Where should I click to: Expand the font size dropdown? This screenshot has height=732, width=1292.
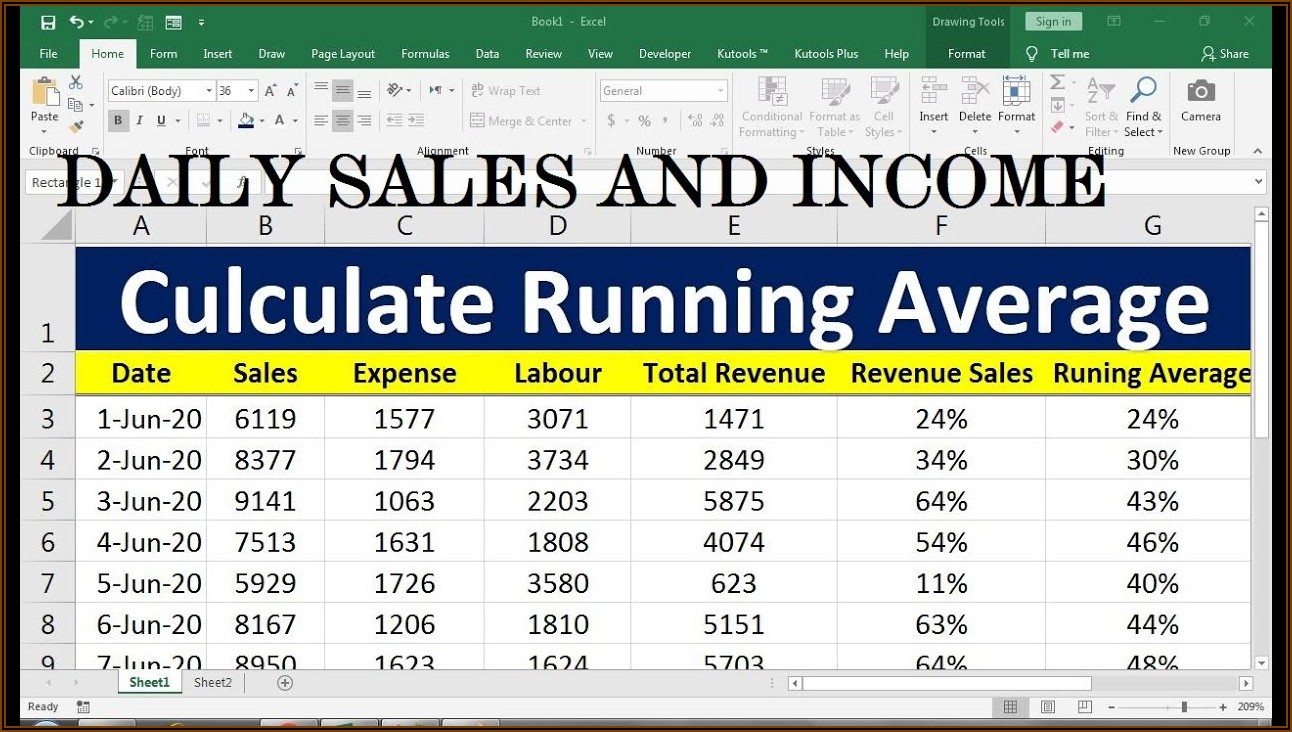tap(250, 91)
